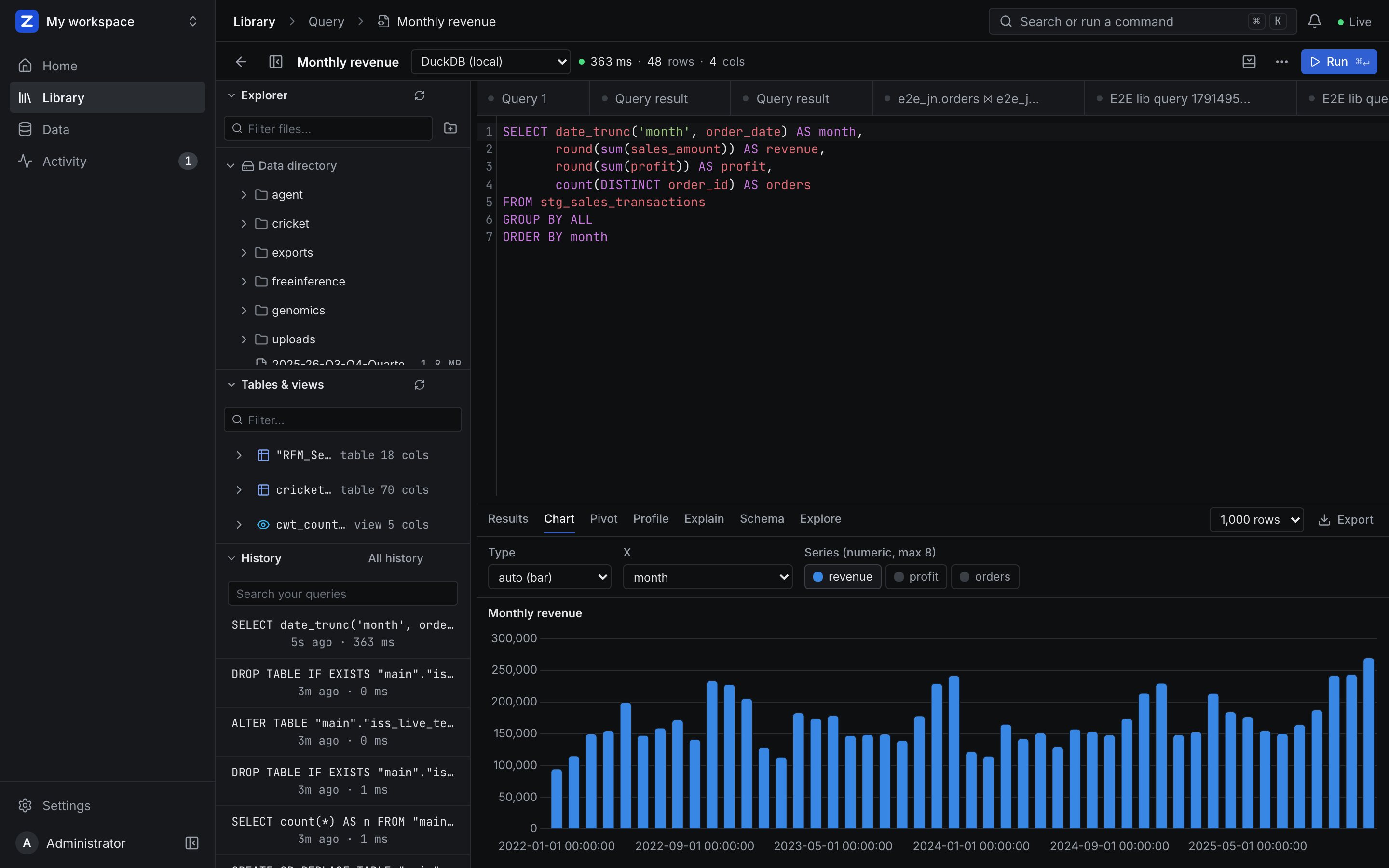Open the Activity section
This screenshot has width=1389, height=868.
click(108, 162)
